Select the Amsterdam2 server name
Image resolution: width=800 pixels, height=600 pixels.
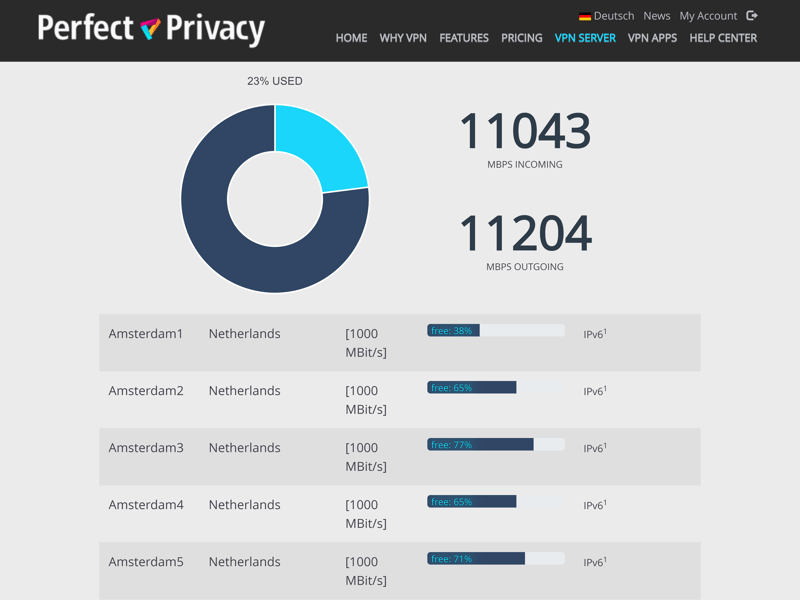pyautogui.click(x=146, y=391)
